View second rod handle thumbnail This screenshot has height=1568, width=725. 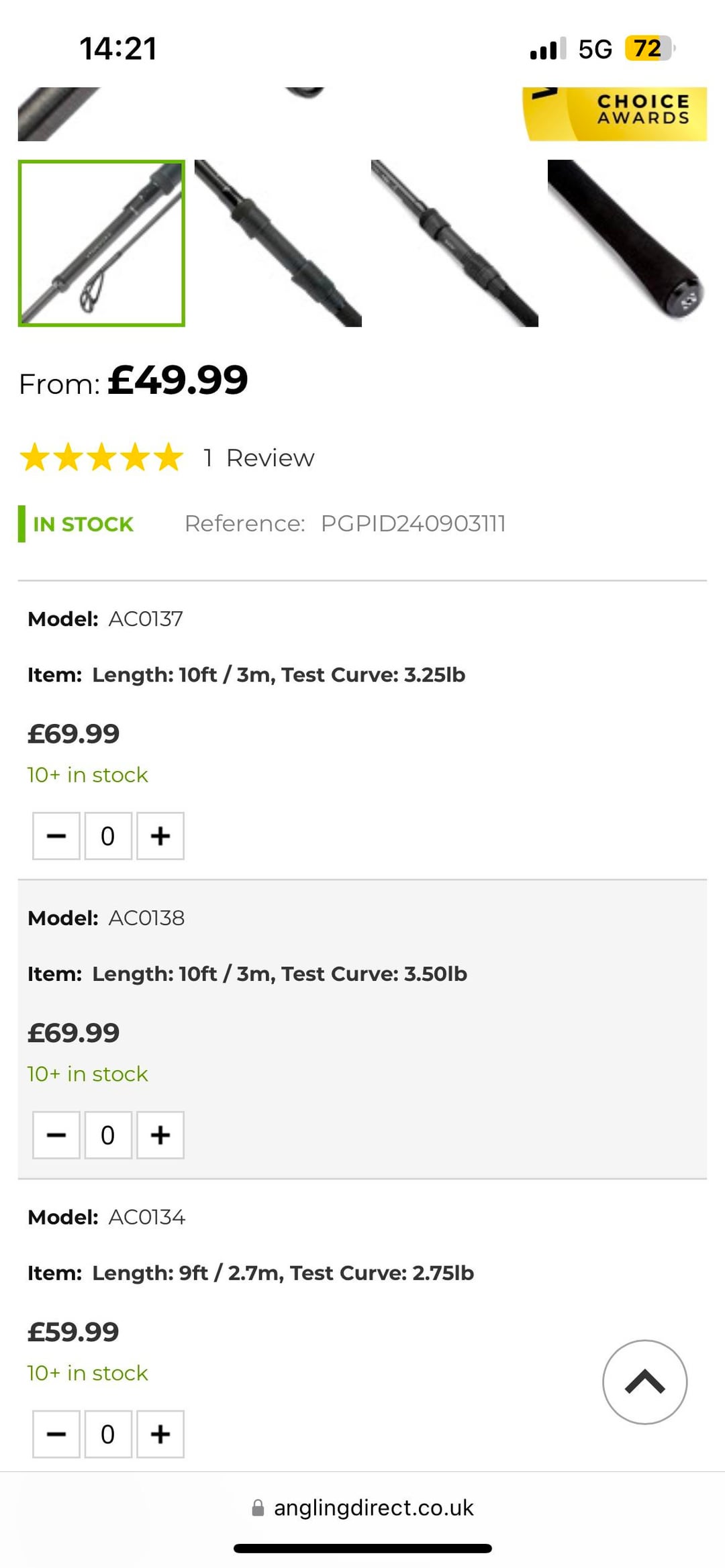pos(278,244)
